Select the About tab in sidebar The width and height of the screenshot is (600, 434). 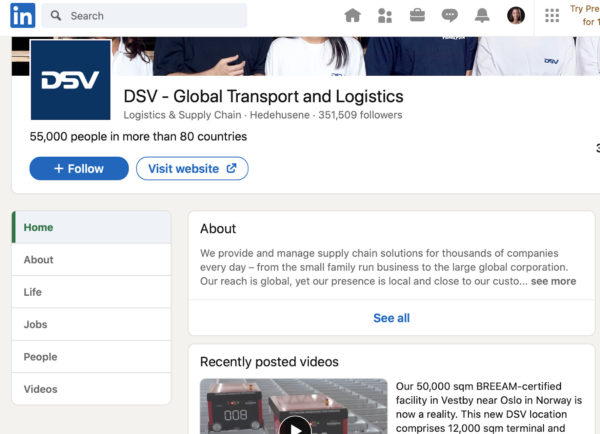[x=91, y=259]
